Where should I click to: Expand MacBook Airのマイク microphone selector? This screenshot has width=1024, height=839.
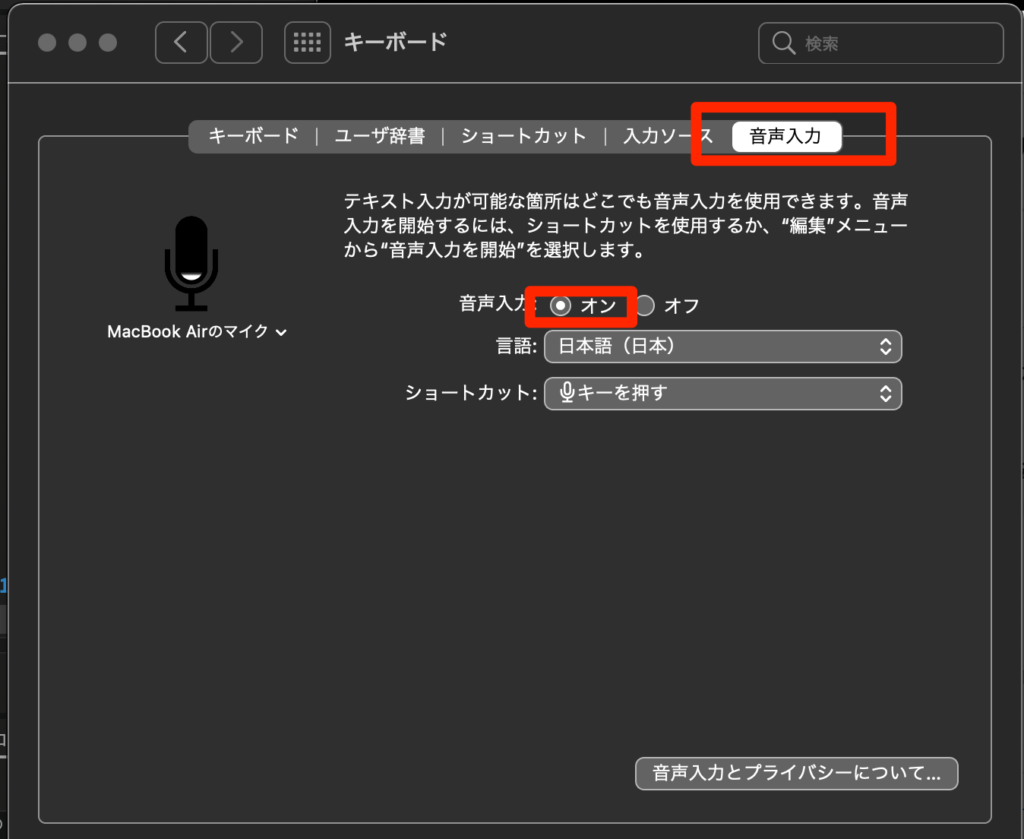pos(197,331)
